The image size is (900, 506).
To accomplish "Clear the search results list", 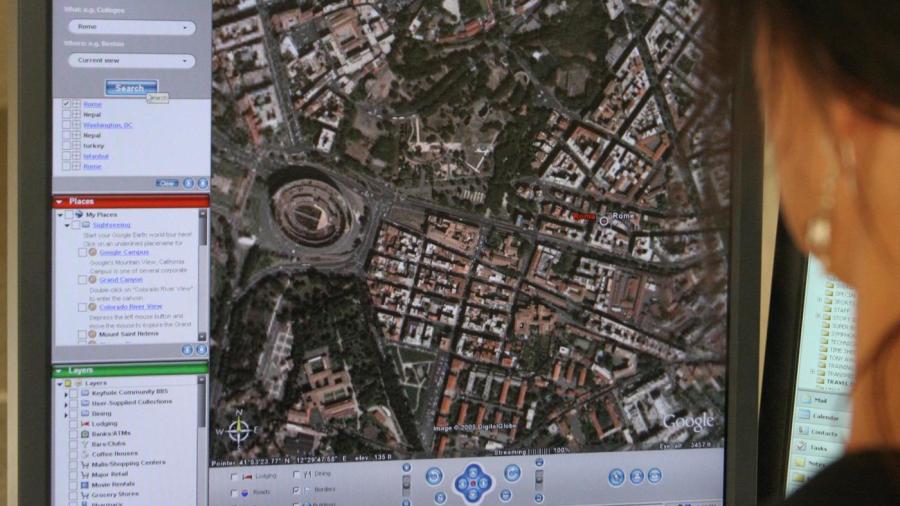I will tap(167, 183).
